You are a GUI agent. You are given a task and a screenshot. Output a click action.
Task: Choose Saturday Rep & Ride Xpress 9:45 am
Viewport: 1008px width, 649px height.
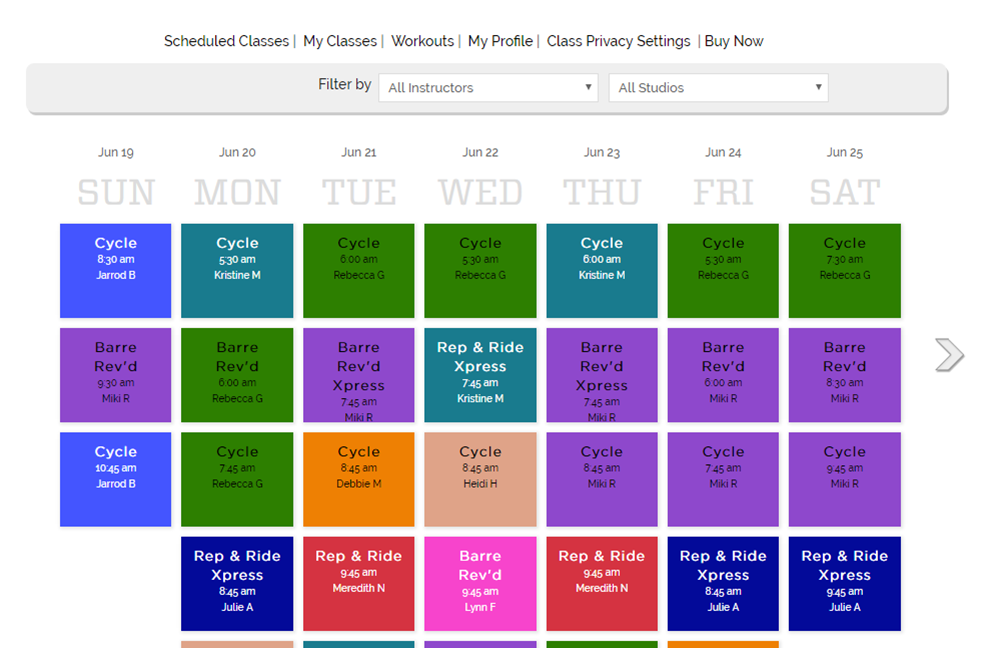(845, 583)
